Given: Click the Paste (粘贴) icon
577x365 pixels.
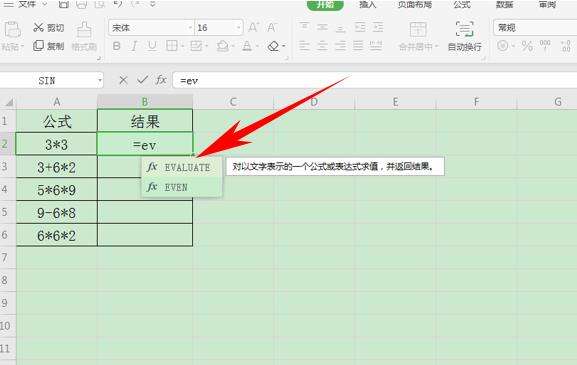Looking at the screenshot, I should 13,30.
